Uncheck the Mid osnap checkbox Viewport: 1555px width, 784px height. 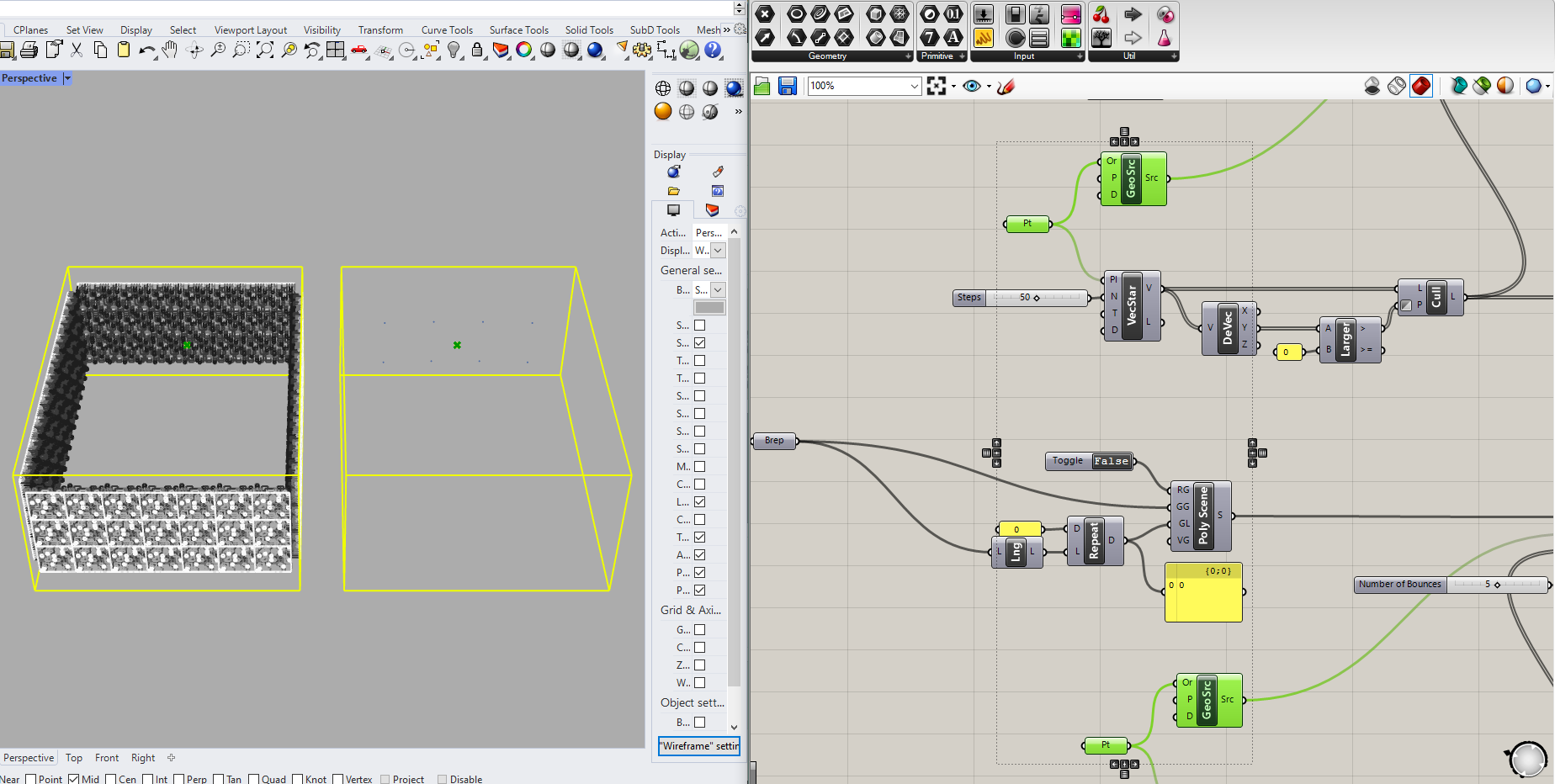coord(74,779)
